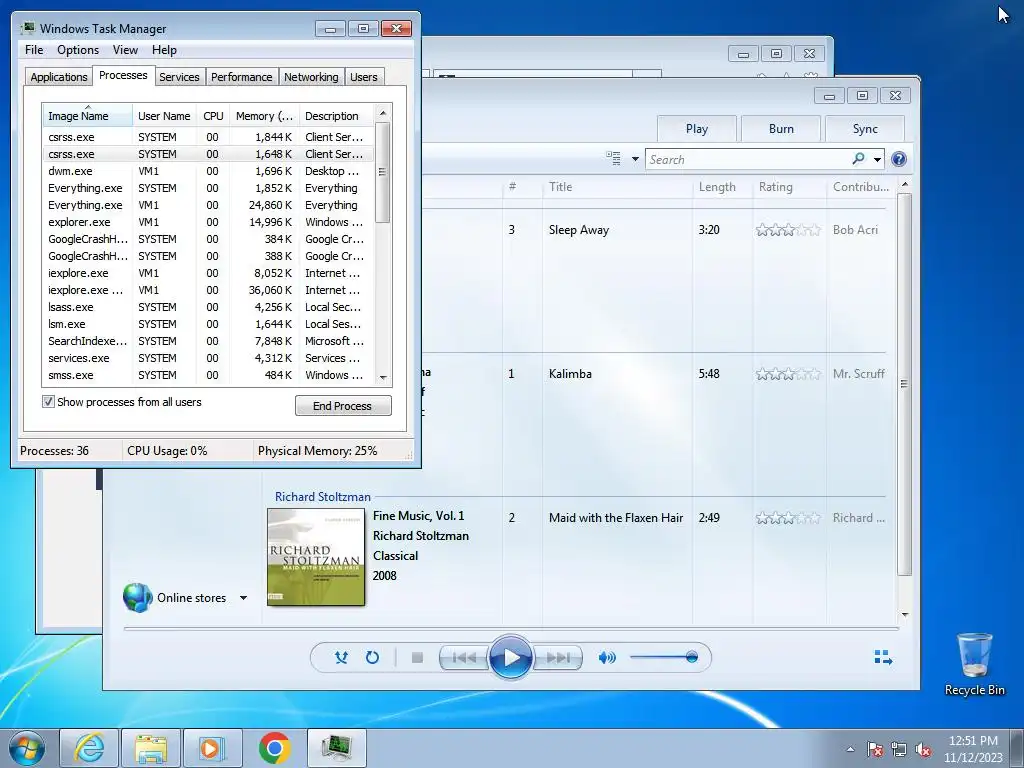Open the Options menu in Task Manager
Viewport: 1024px width, 768px height.
[x=78, y=50]
